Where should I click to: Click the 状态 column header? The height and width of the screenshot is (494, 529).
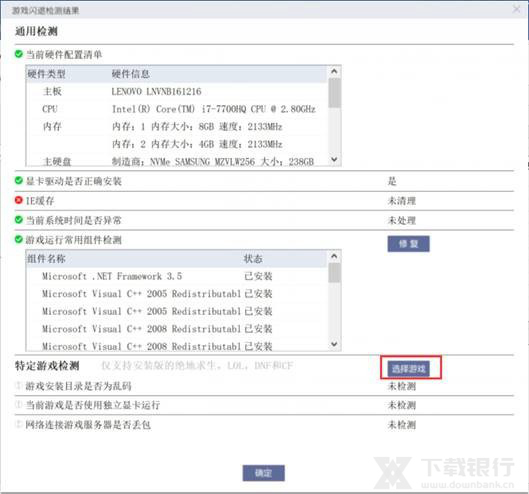click(253, 259)
